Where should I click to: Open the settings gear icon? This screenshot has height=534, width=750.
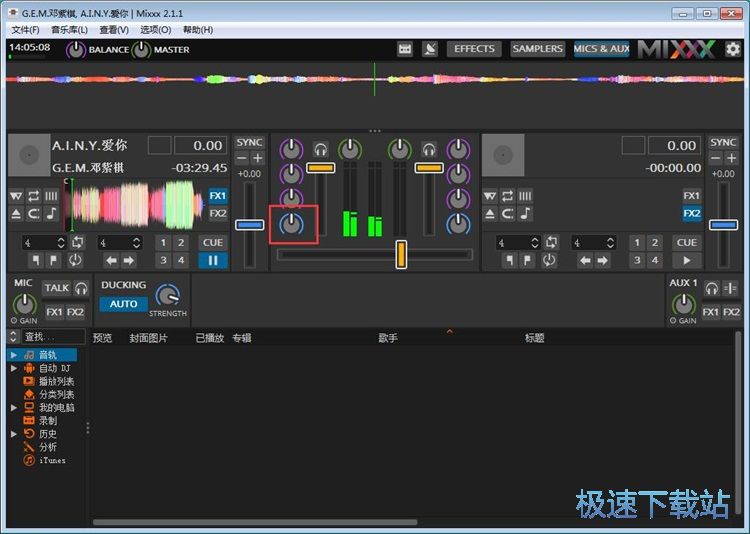click(732, 49)
